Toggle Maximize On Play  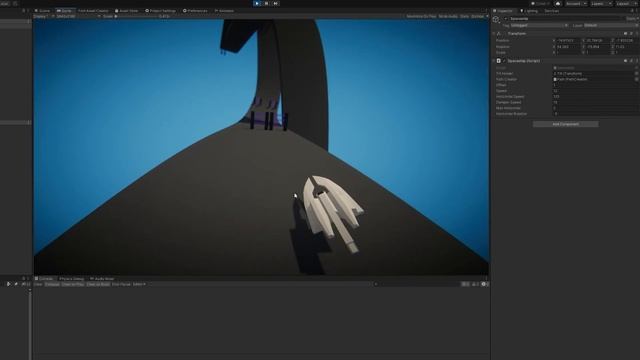pos(421,16)
